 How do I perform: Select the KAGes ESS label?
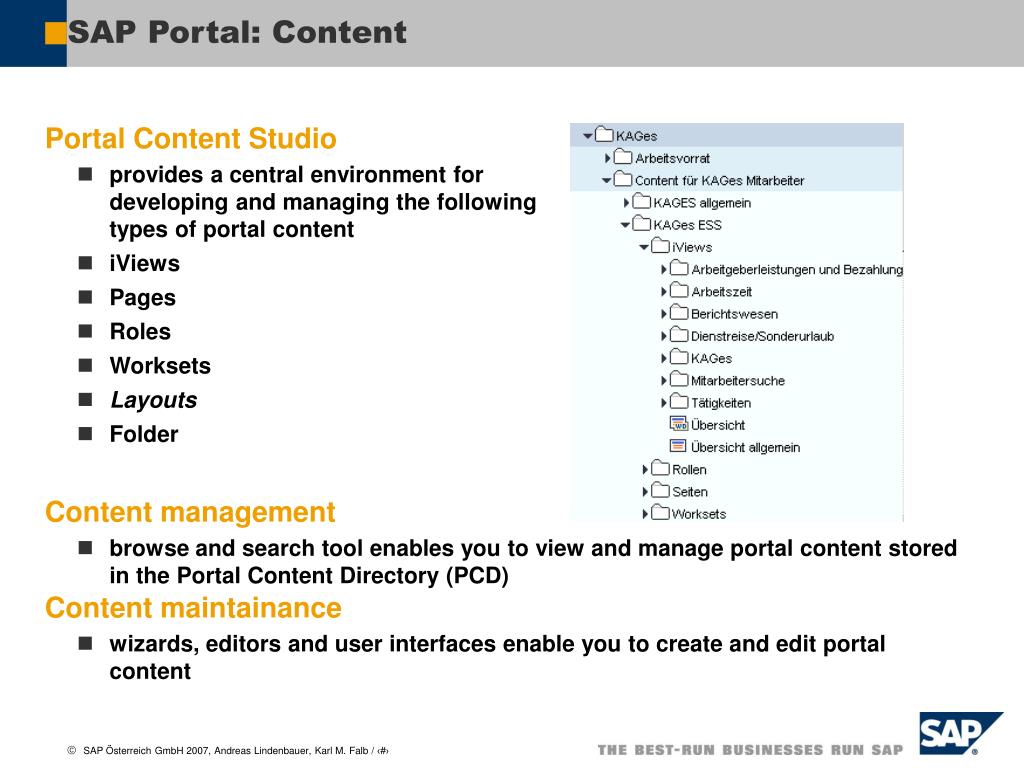click(688, 225)
